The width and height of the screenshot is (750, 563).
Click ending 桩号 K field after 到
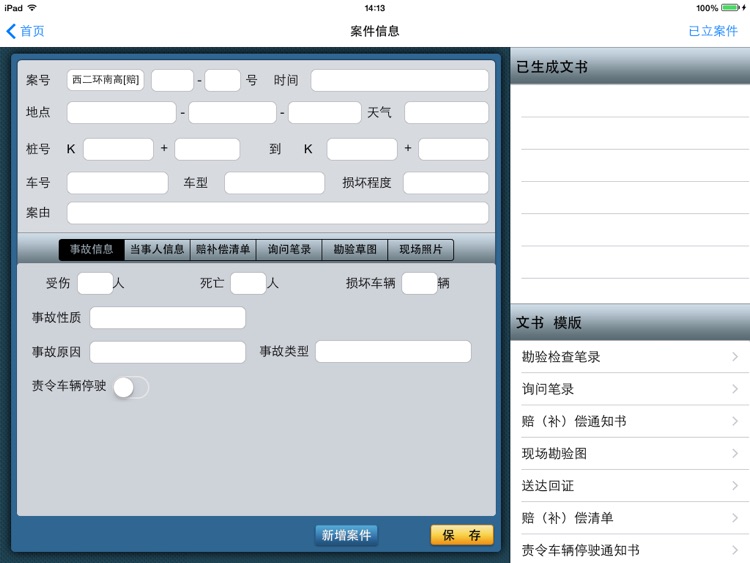[362, 149]
